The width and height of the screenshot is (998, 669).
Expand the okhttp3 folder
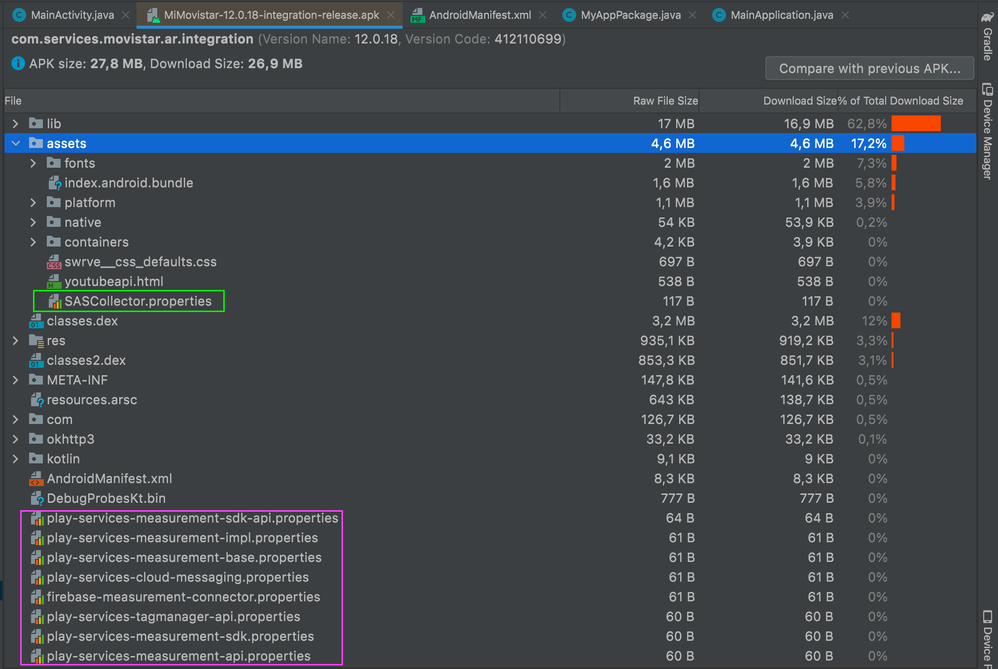15,439
